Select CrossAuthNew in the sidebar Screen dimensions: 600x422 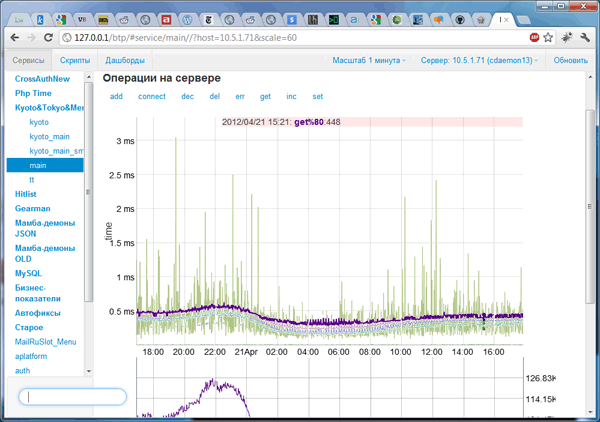pyautogui.click(x=42, y=79)
